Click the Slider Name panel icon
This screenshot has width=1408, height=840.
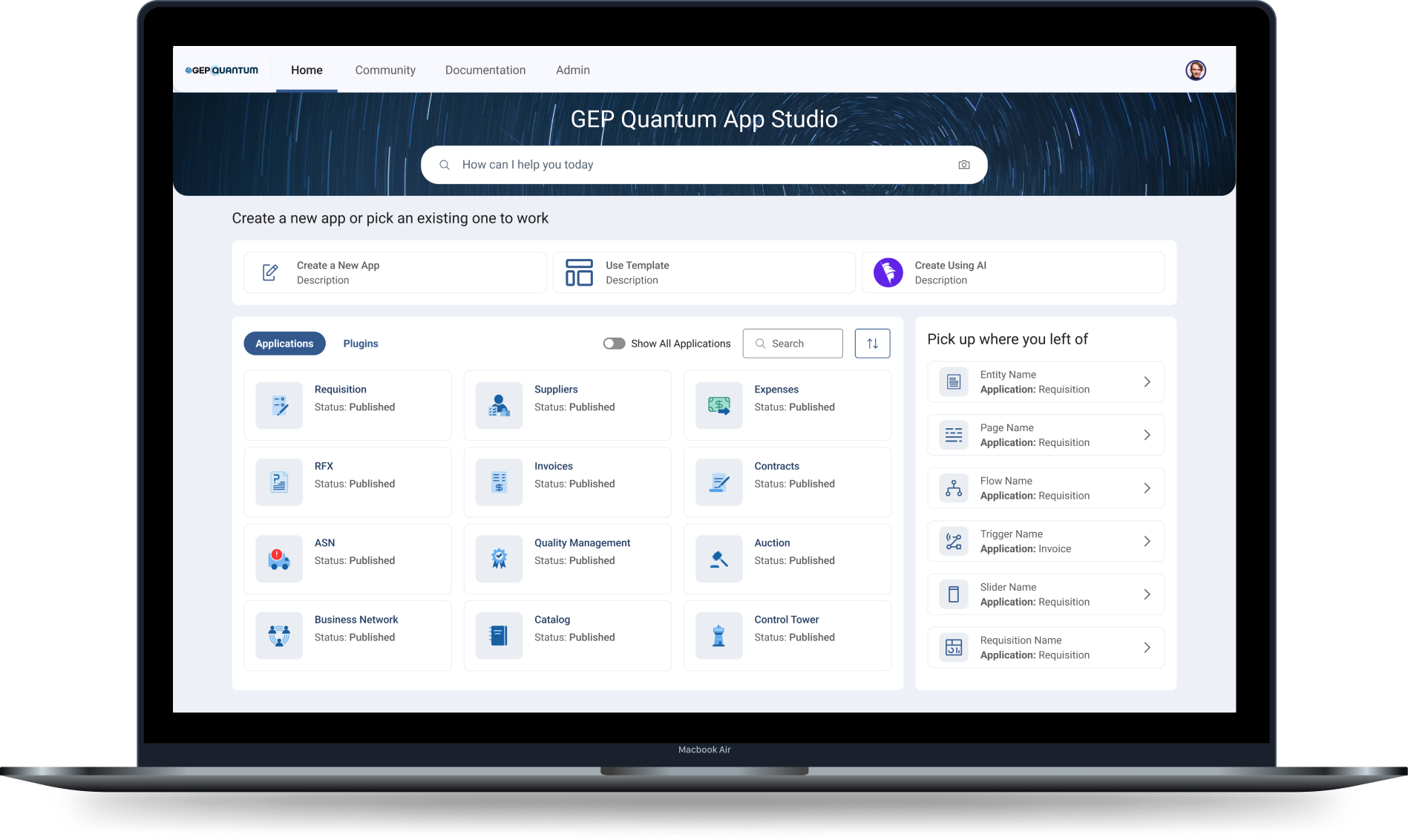(x=954, y=594)
